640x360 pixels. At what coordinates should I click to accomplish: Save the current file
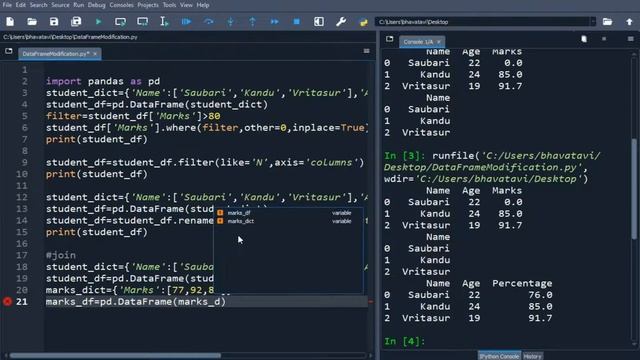[x=54, y=22]
